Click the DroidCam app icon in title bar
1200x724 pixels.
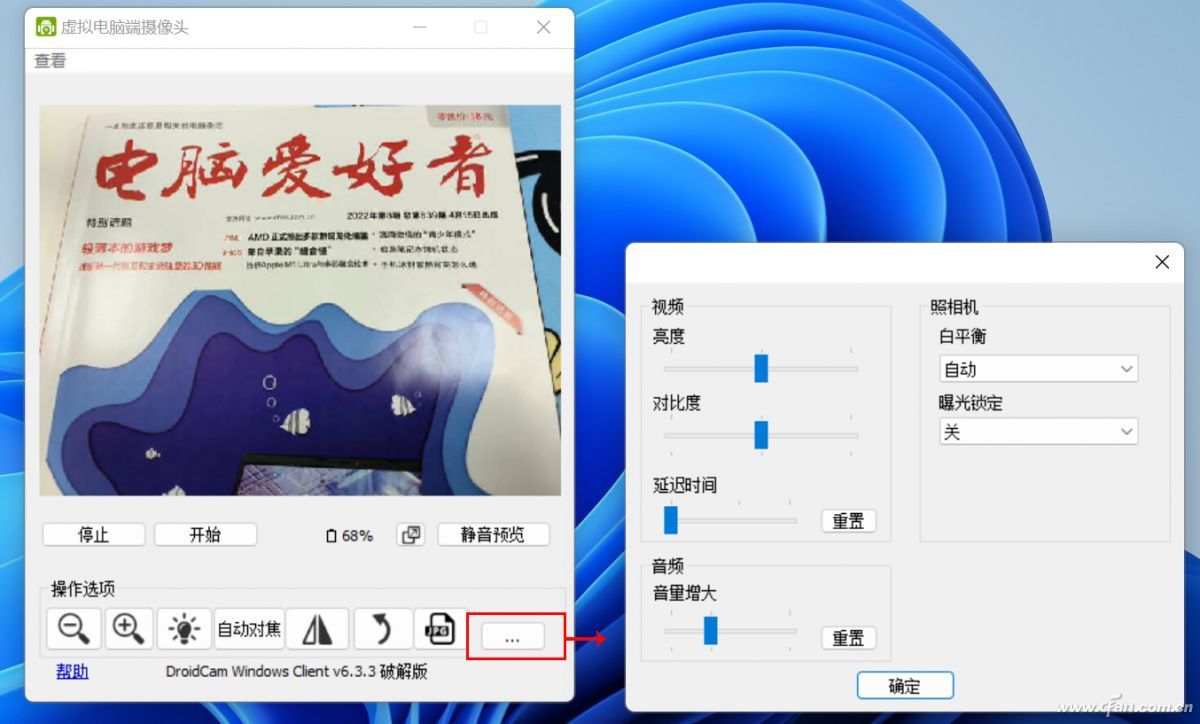46,27
